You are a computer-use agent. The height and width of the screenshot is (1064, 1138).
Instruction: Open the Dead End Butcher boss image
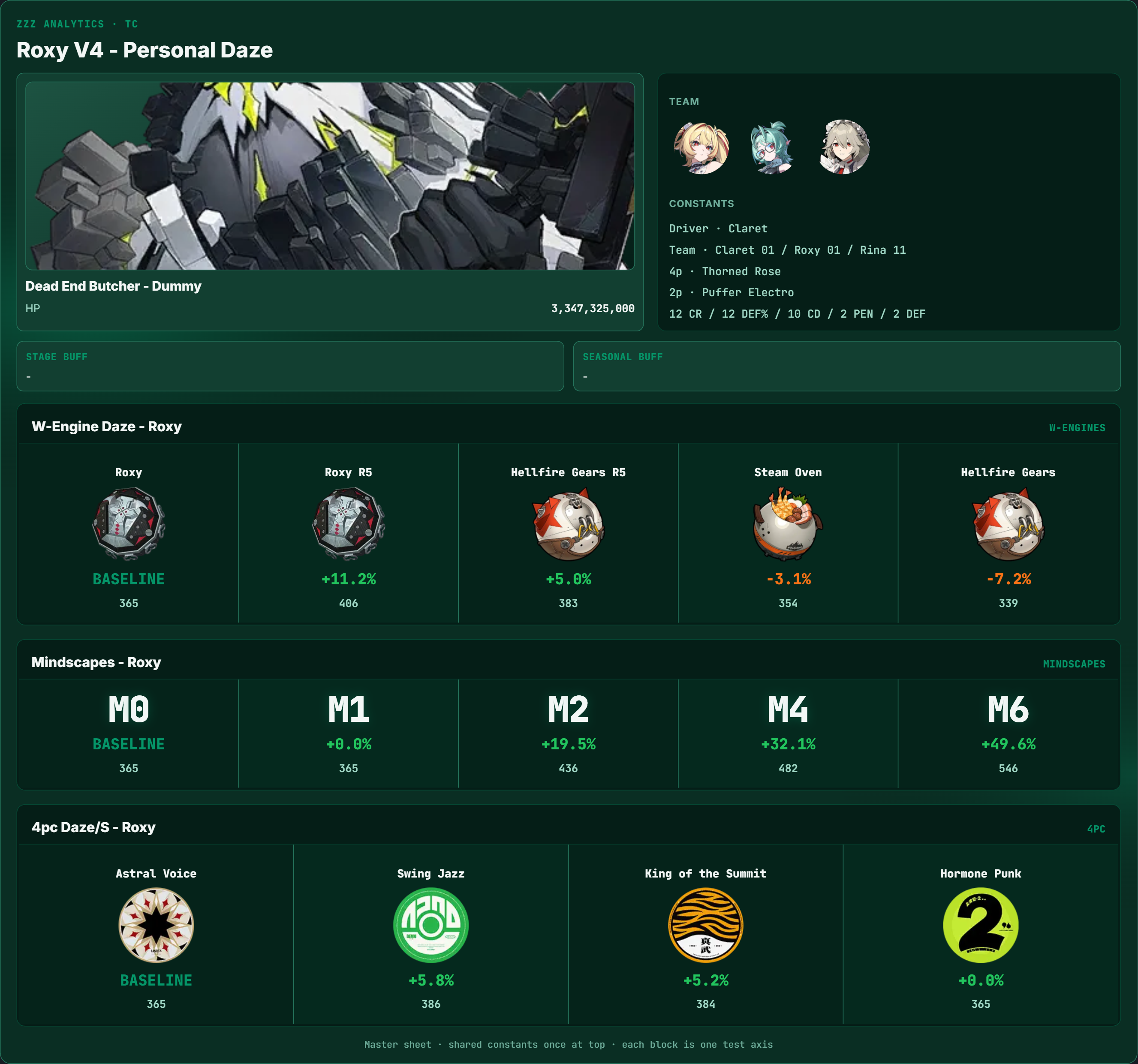click(330, 176)
